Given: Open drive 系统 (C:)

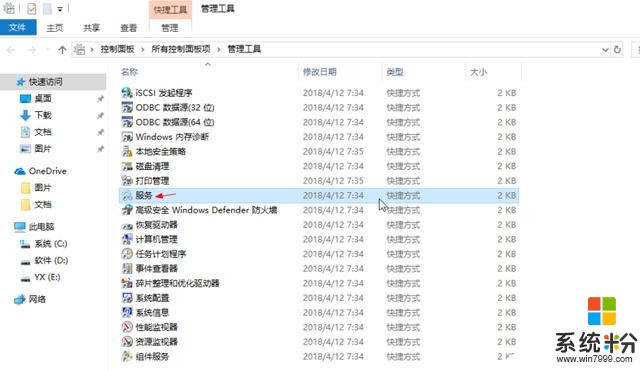Looking at the screenshot, I should coord(51,244).
